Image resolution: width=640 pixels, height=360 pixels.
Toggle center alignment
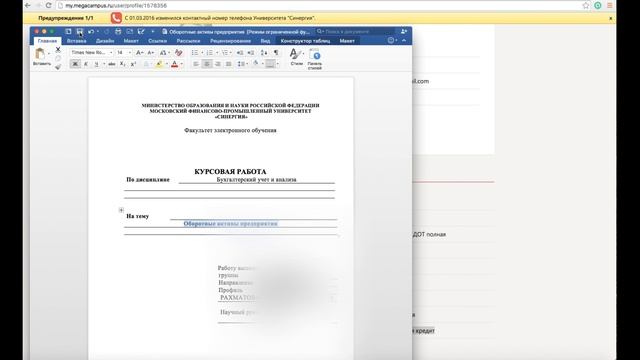(x=207, y=64)
